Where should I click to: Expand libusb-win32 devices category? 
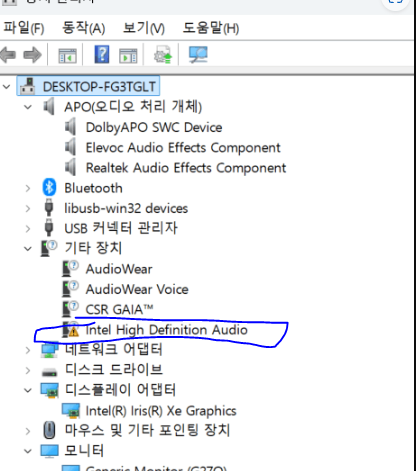(28, 209)
